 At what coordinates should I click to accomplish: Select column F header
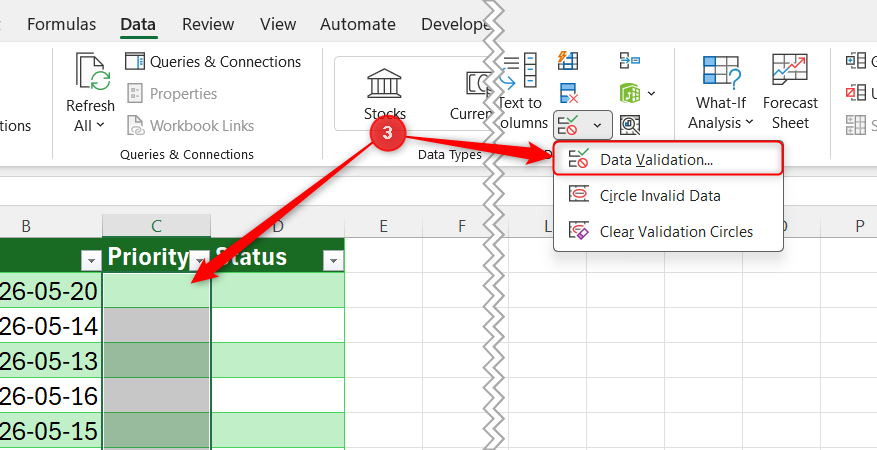[461, 226]
